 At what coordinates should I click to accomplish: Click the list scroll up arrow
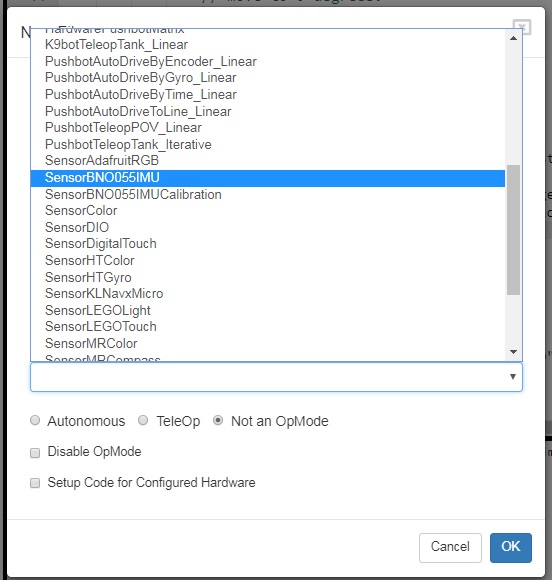(513, 38)
